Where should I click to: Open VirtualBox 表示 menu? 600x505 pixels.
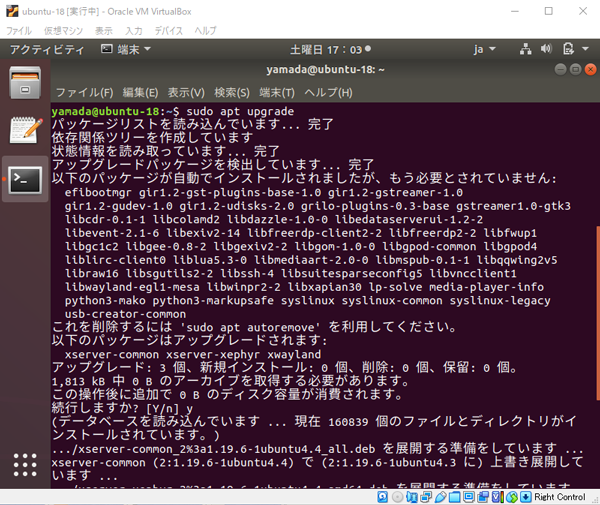click(x=104, y=31)
